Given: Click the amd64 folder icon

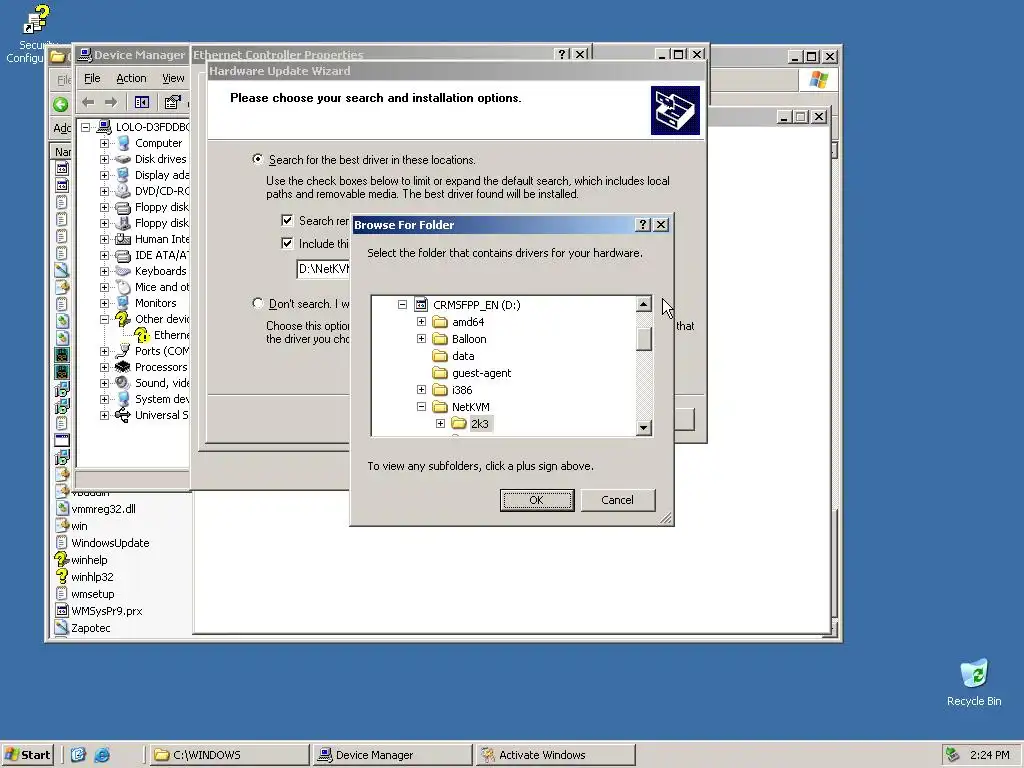Looking at the screenshot, I should pos(440,322).
